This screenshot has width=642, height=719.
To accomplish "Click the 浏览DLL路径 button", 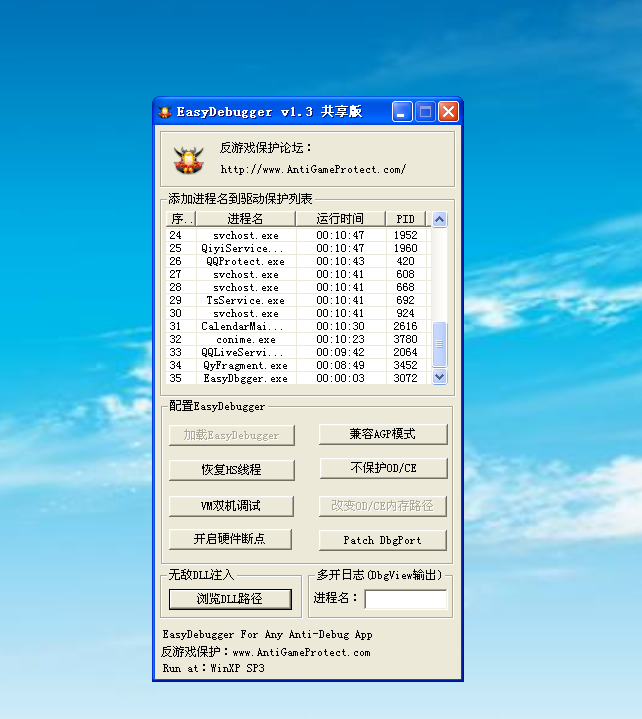I will [230, 599].
